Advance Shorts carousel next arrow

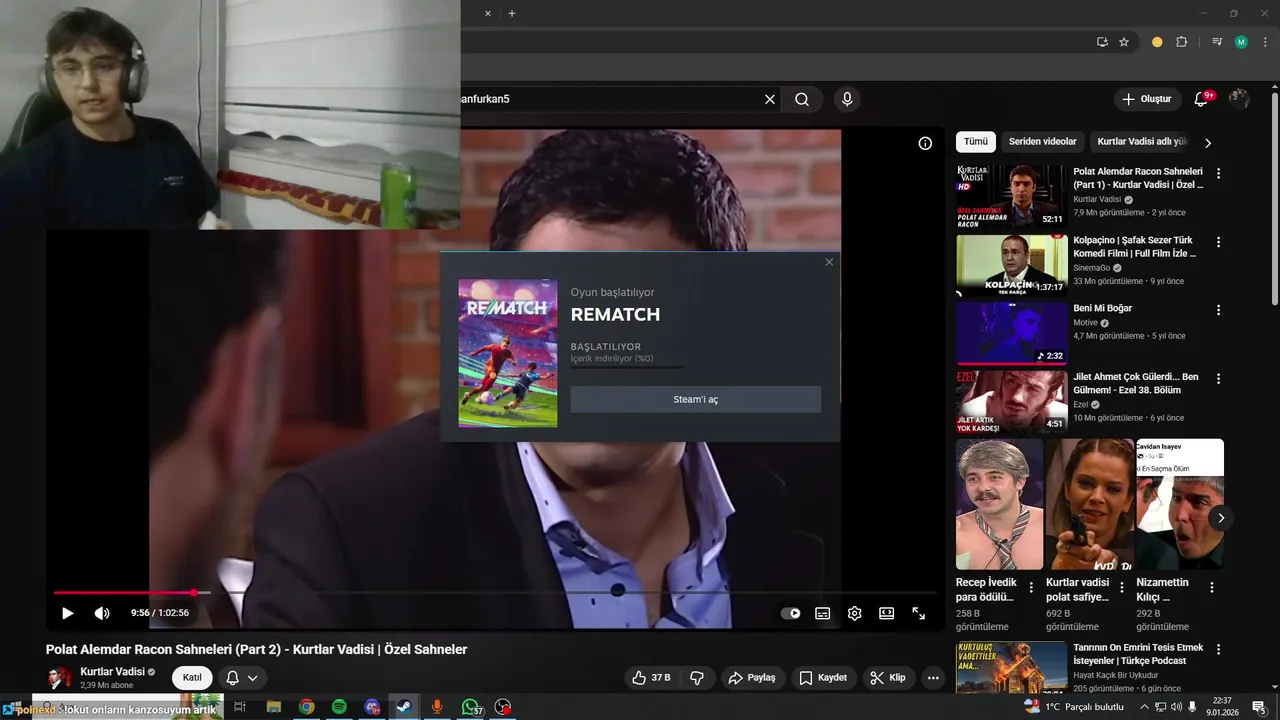[1220, 518]
